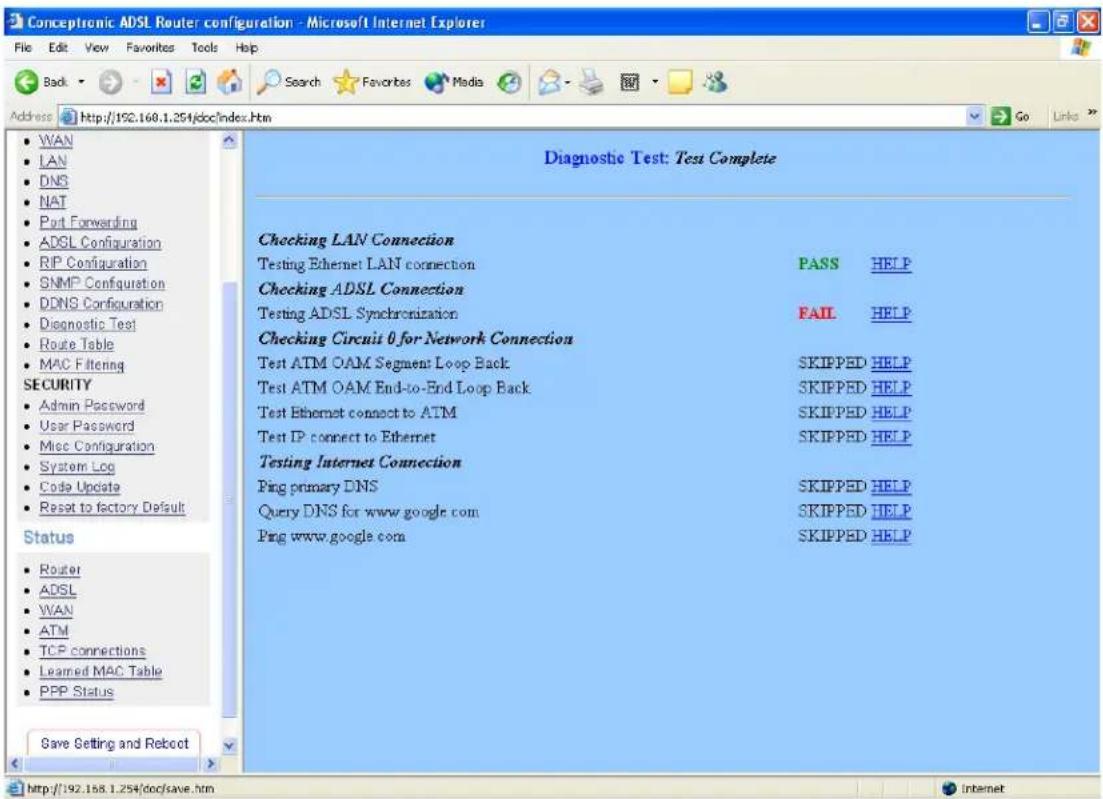
Task: Open HELP for ATM OAM End-to-End Loop Back
Action: [x=891, y=388]
